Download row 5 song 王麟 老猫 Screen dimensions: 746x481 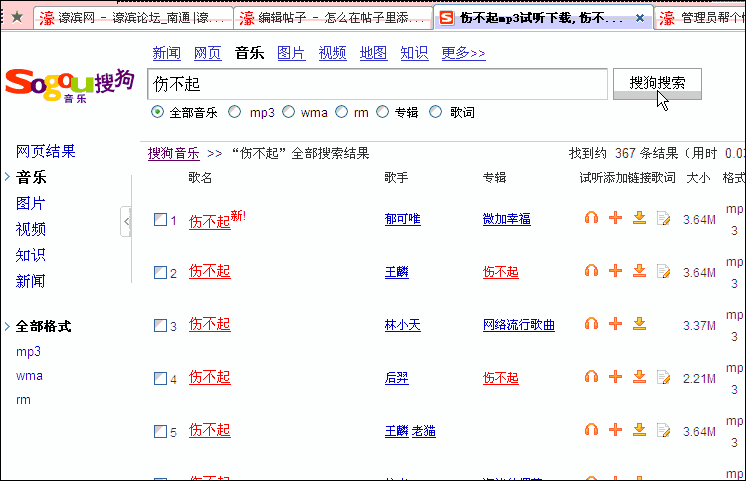(639, 430)
